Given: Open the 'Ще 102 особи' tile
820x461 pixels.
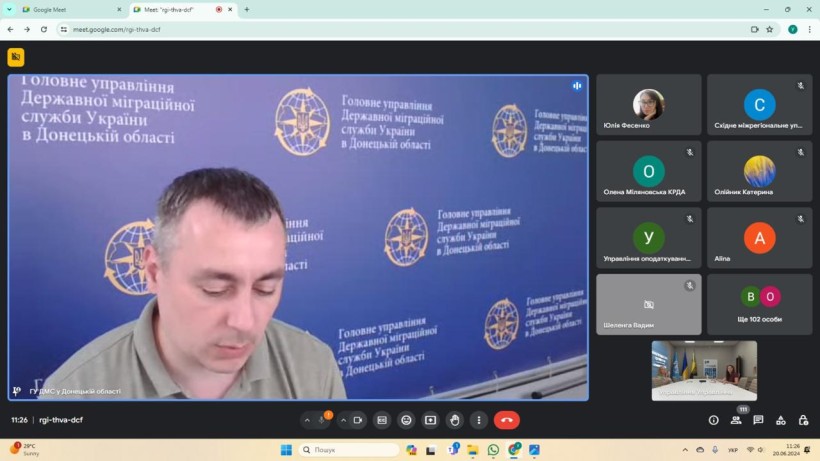Looking at the screenshot, I should [x=760, y=304].
